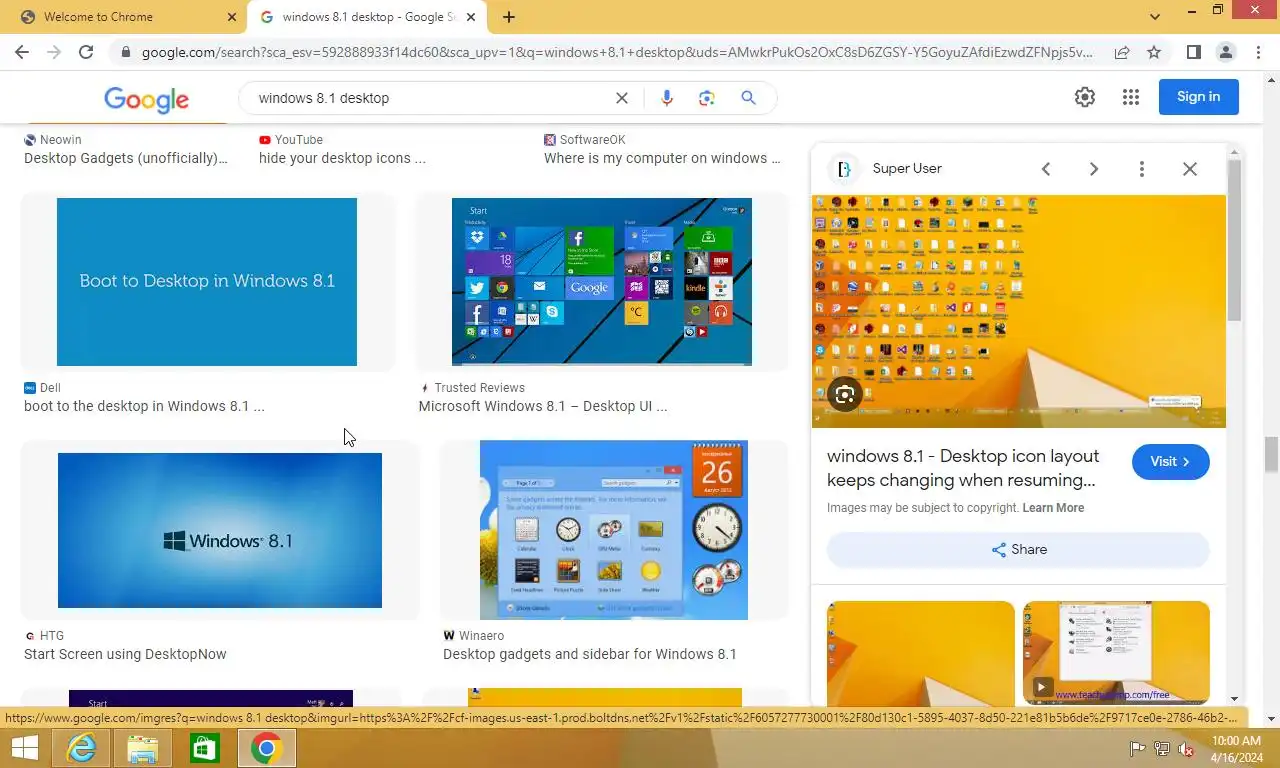Show next image in preview panel
Screen dimensions: 1280x768
coord(1094,169)
